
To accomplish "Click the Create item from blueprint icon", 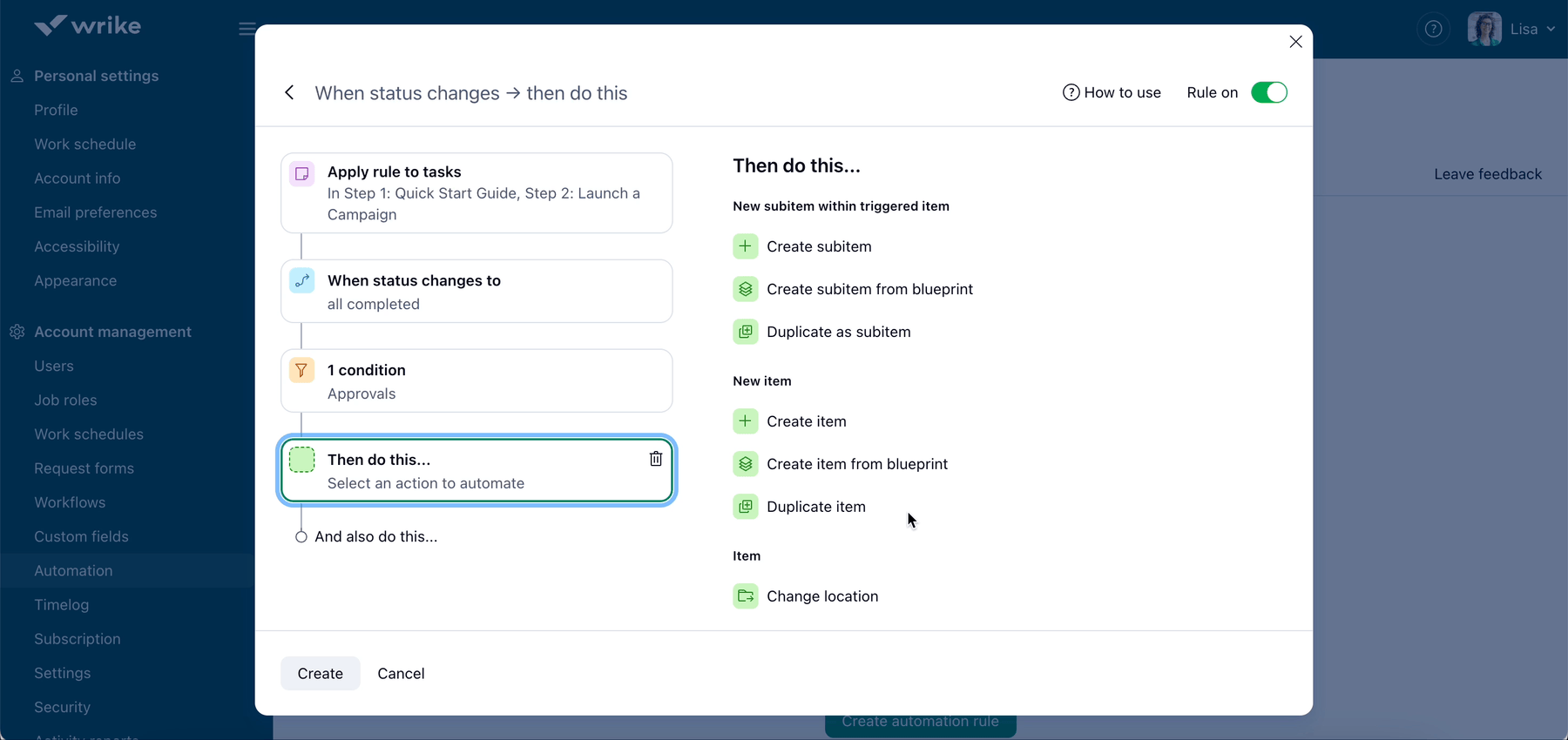I will (746, 464).
